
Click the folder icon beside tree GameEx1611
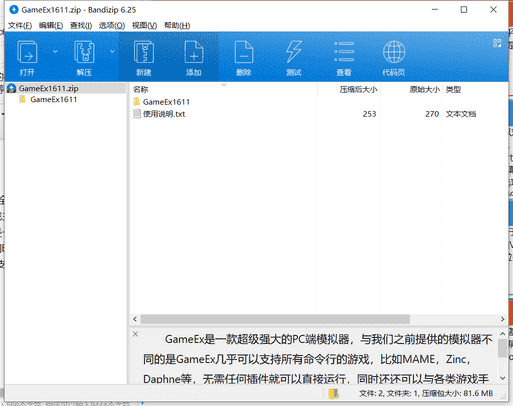coord(22,99)
